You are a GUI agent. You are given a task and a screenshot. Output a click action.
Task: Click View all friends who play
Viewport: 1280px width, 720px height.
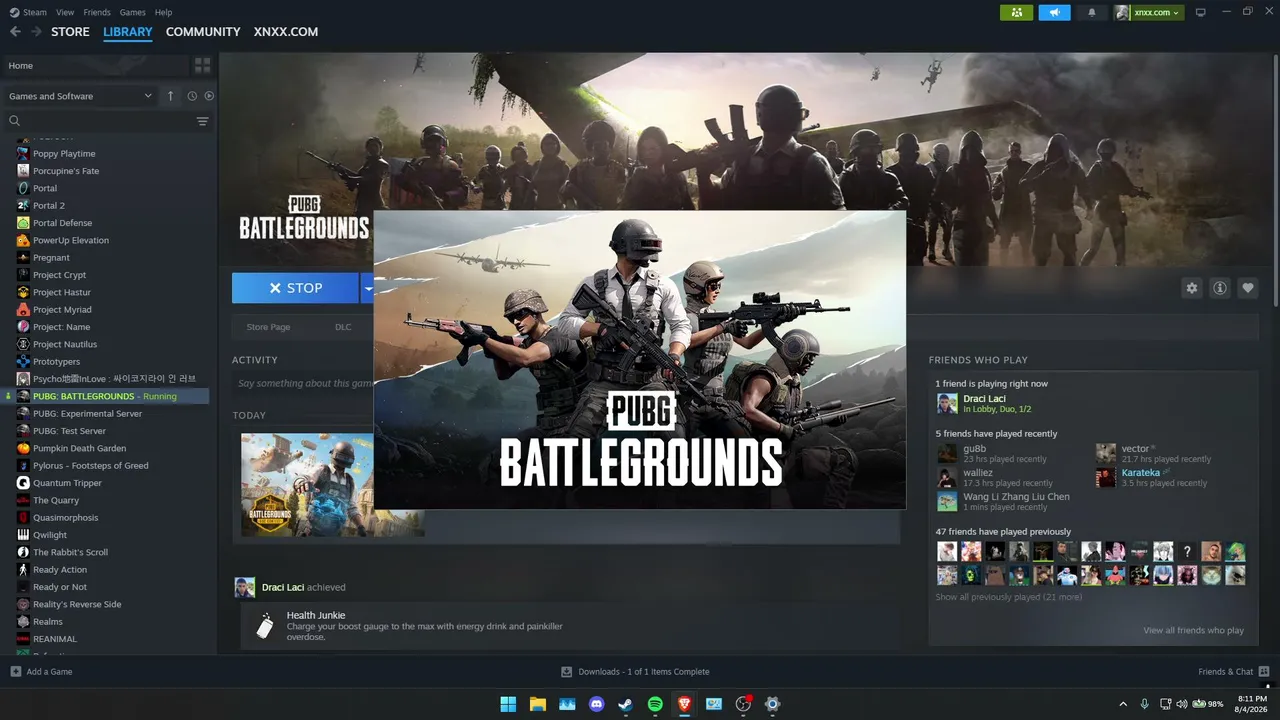point(1194,630)
